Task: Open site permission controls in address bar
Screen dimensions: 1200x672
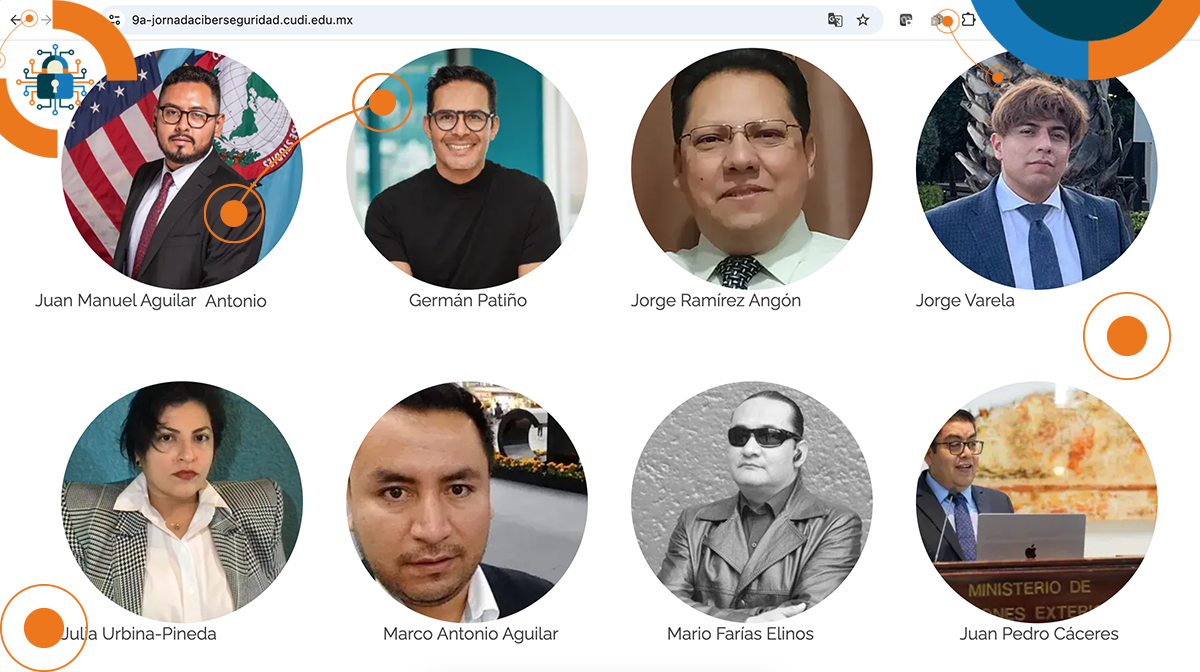Action: [x=115, y=19]
